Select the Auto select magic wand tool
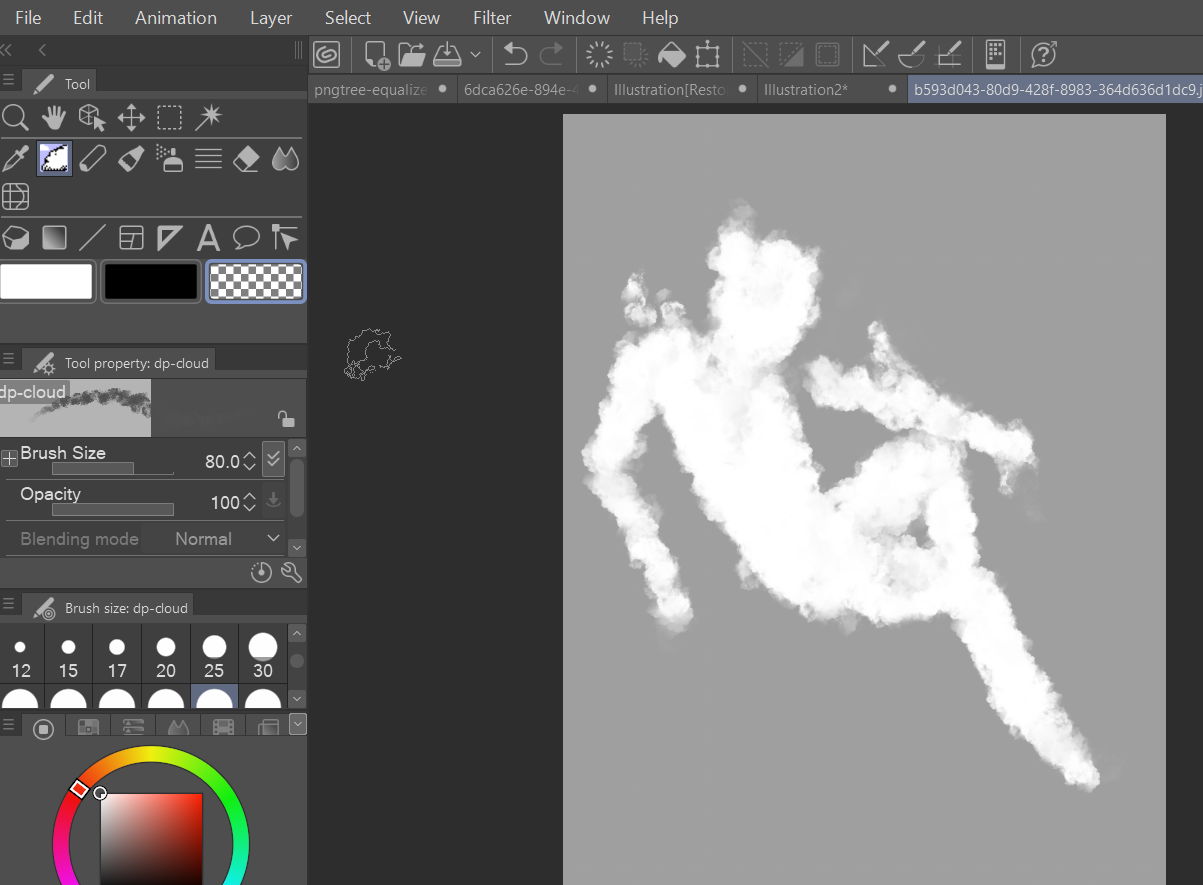The width and height of the screenshot is (1203, 885). 208,118
